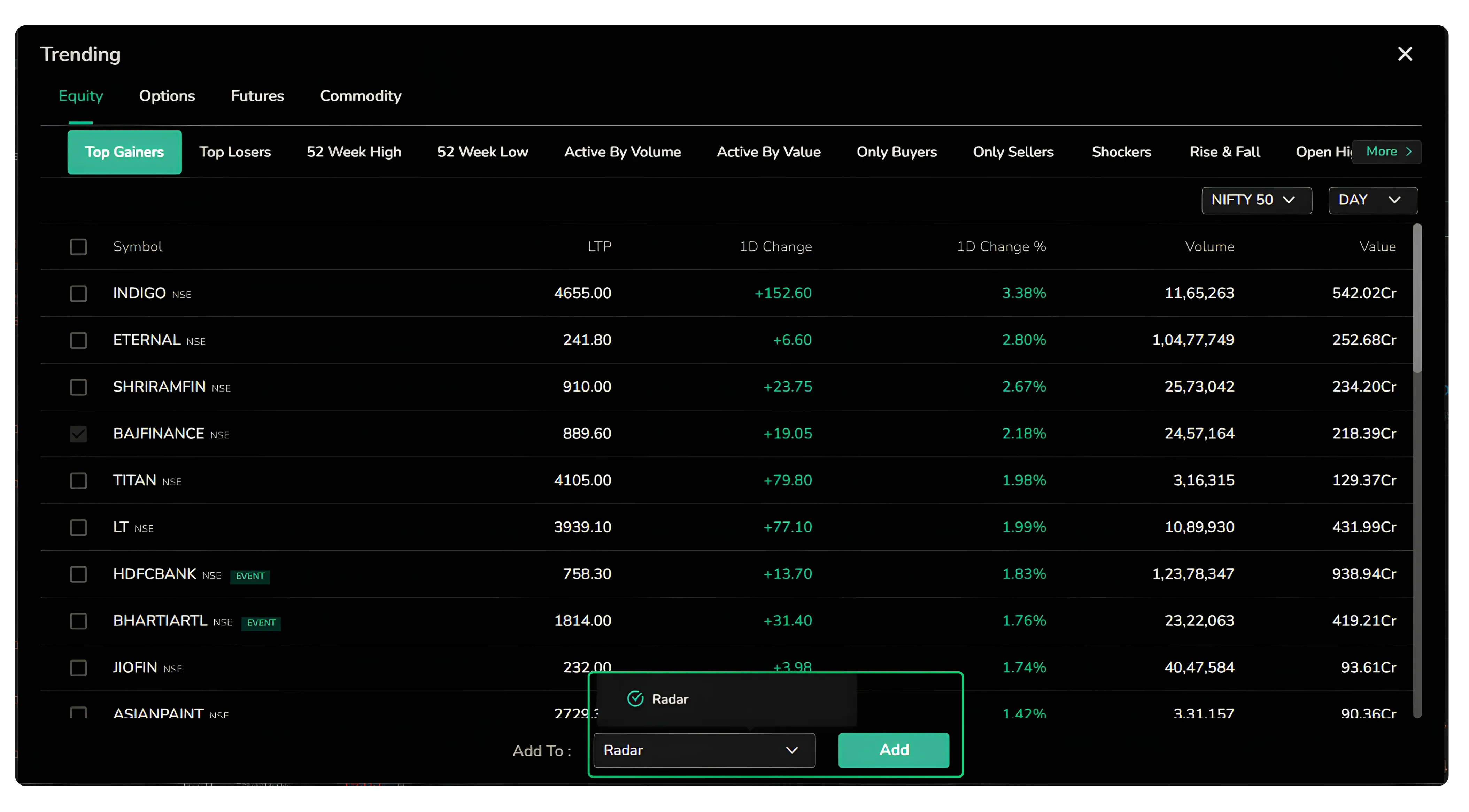
Task: Click JIOFIN's value 93.61Cr
Action: (1369, 667)
